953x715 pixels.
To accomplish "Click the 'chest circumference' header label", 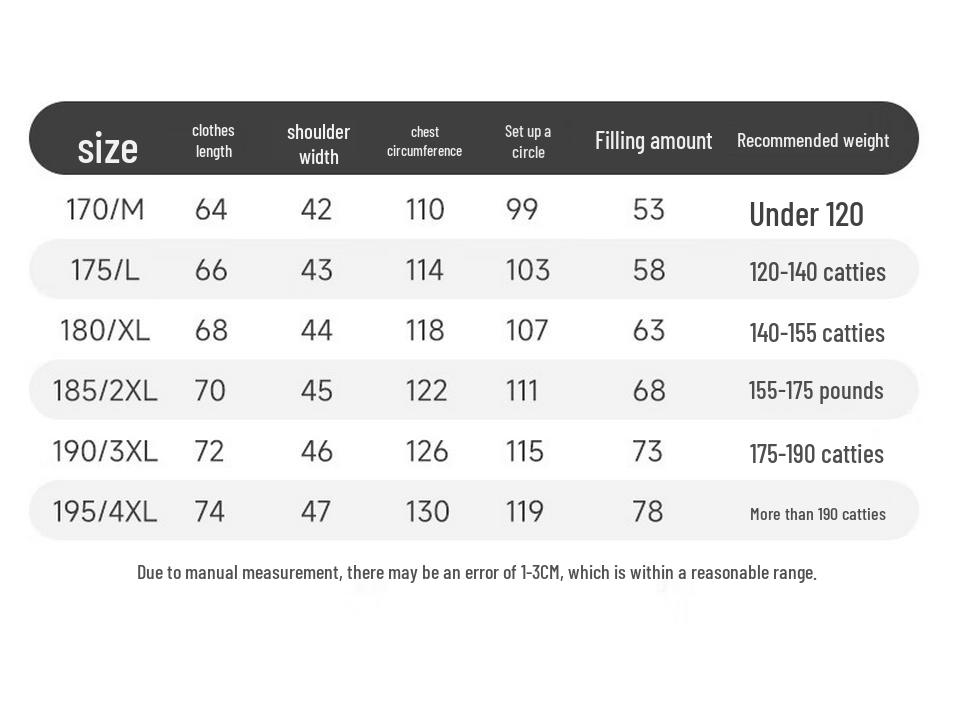I will [x=424, y=141].
